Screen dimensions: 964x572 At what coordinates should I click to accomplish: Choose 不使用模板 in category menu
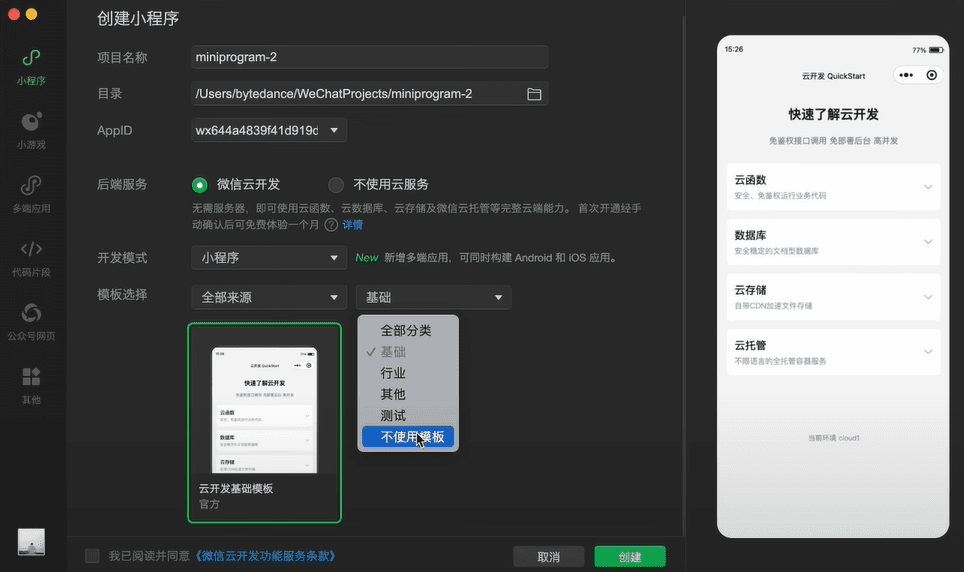408,437
